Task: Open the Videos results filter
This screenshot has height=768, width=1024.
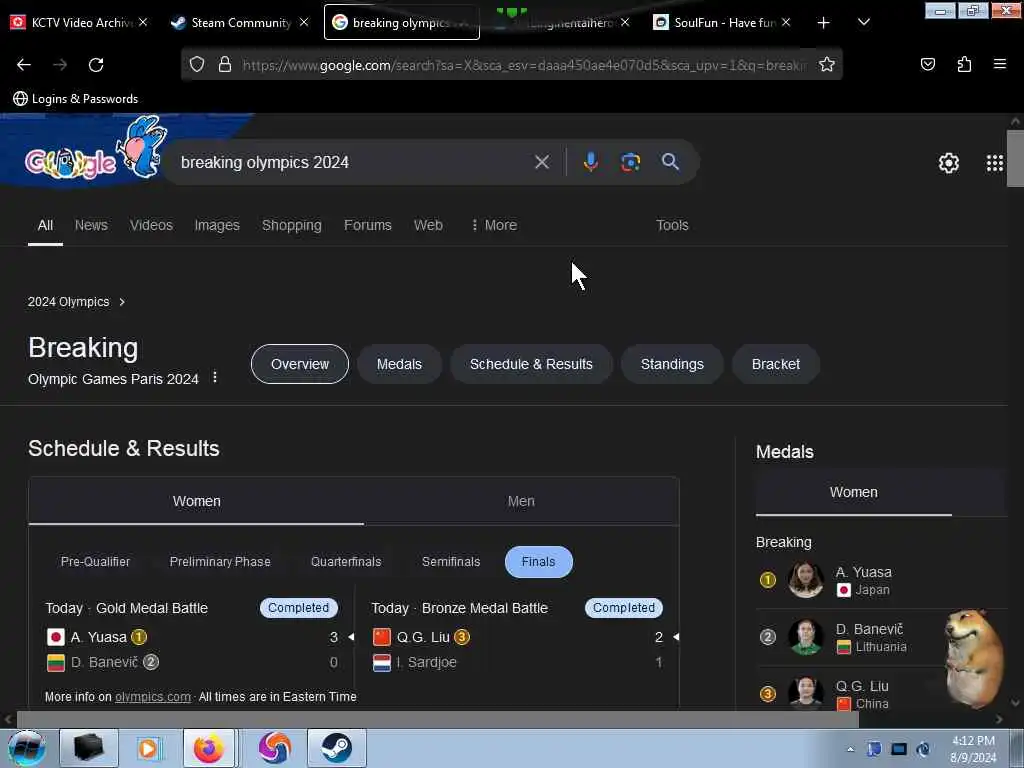Action: pyautogui.click(x=151, y=225)
